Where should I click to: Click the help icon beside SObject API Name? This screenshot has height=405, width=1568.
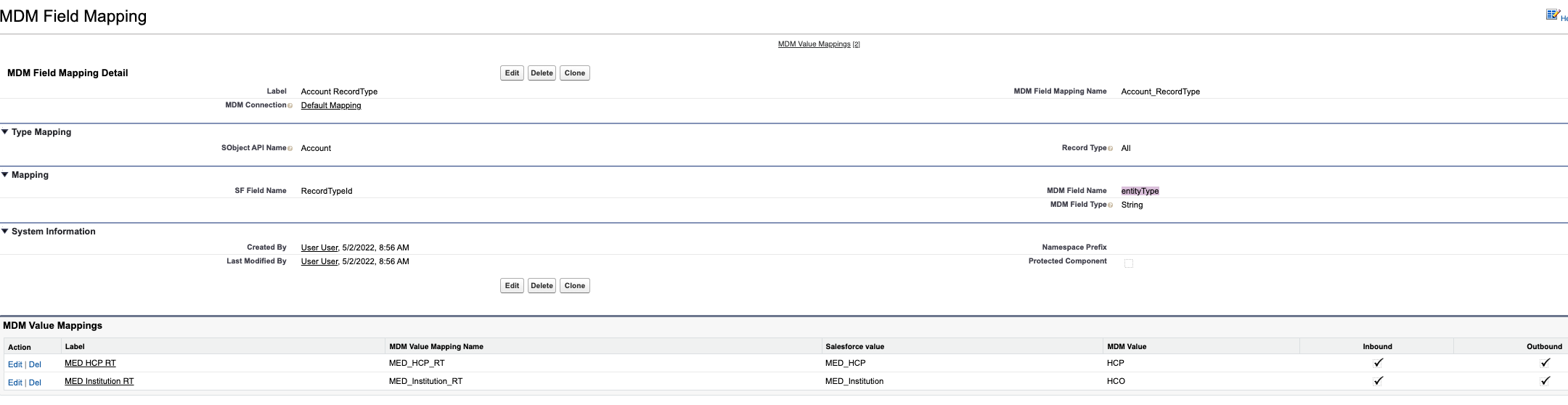290,149
